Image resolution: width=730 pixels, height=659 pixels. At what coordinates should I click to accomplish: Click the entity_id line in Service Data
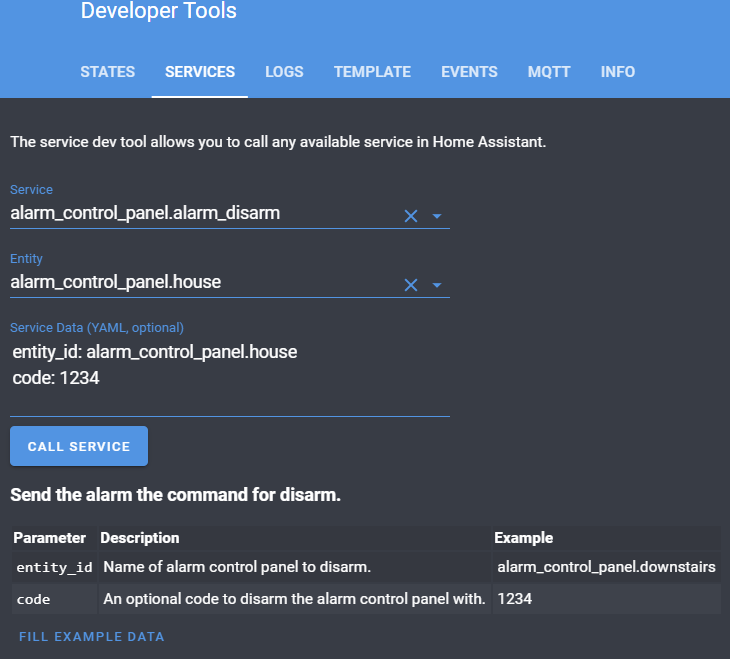[x=155, y=352]
